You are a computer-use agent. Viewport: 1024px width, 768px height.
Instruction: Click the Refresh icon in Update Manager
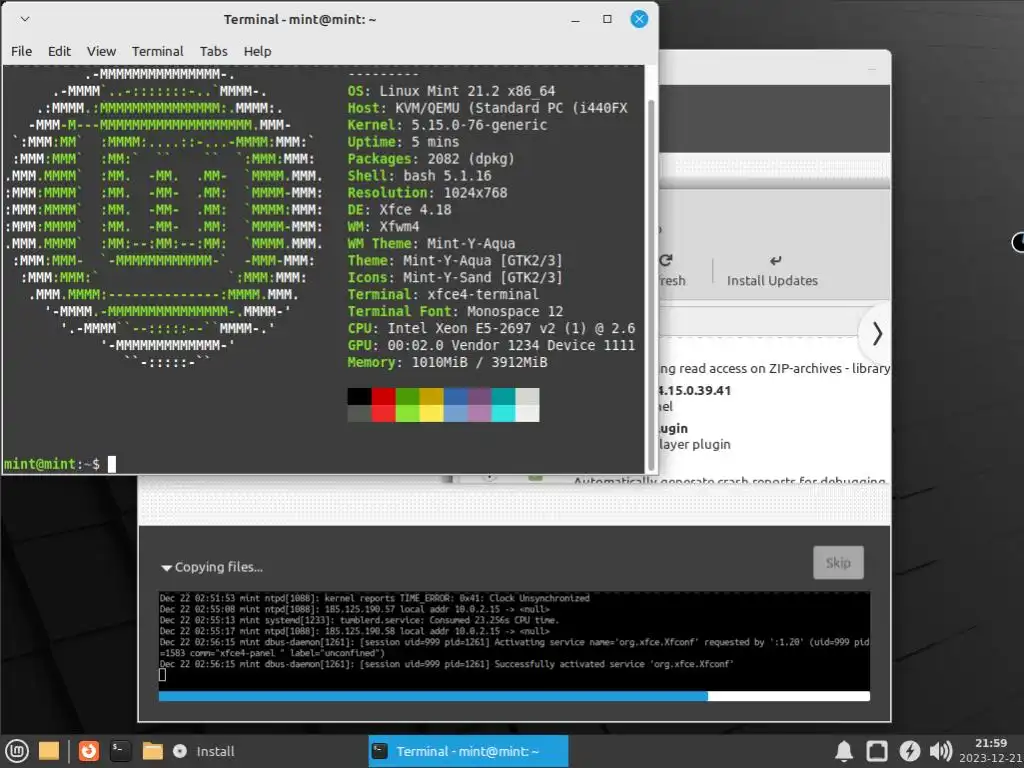[666, 261]
